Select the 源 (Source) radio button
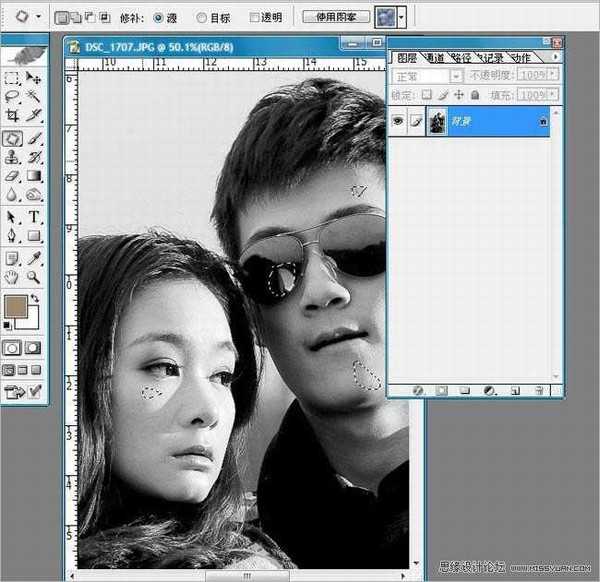Screen dimensions: 600x582 (158, 18)
